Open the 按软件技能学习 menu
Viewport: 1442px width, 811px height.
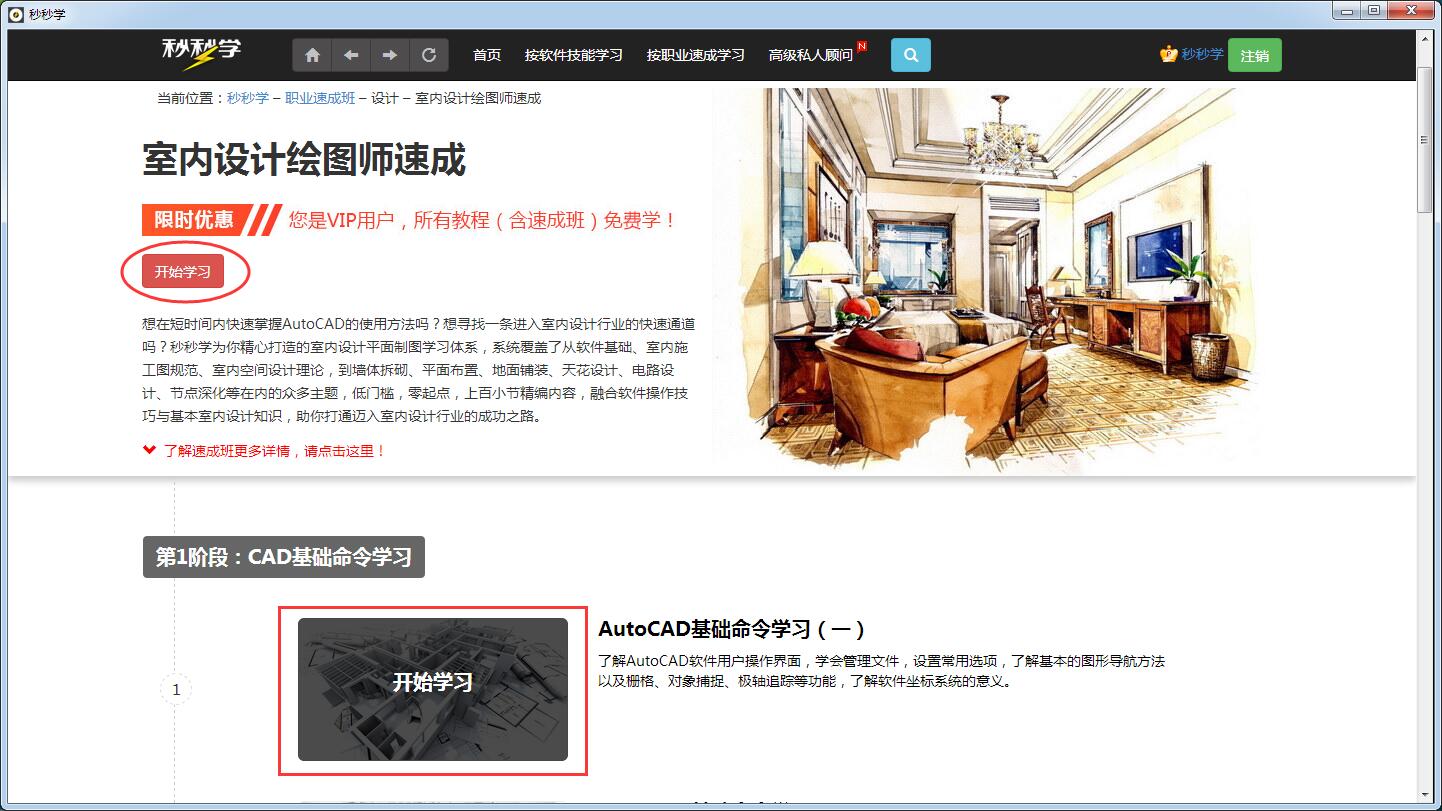pyautogui.click(x=574, y=55)
